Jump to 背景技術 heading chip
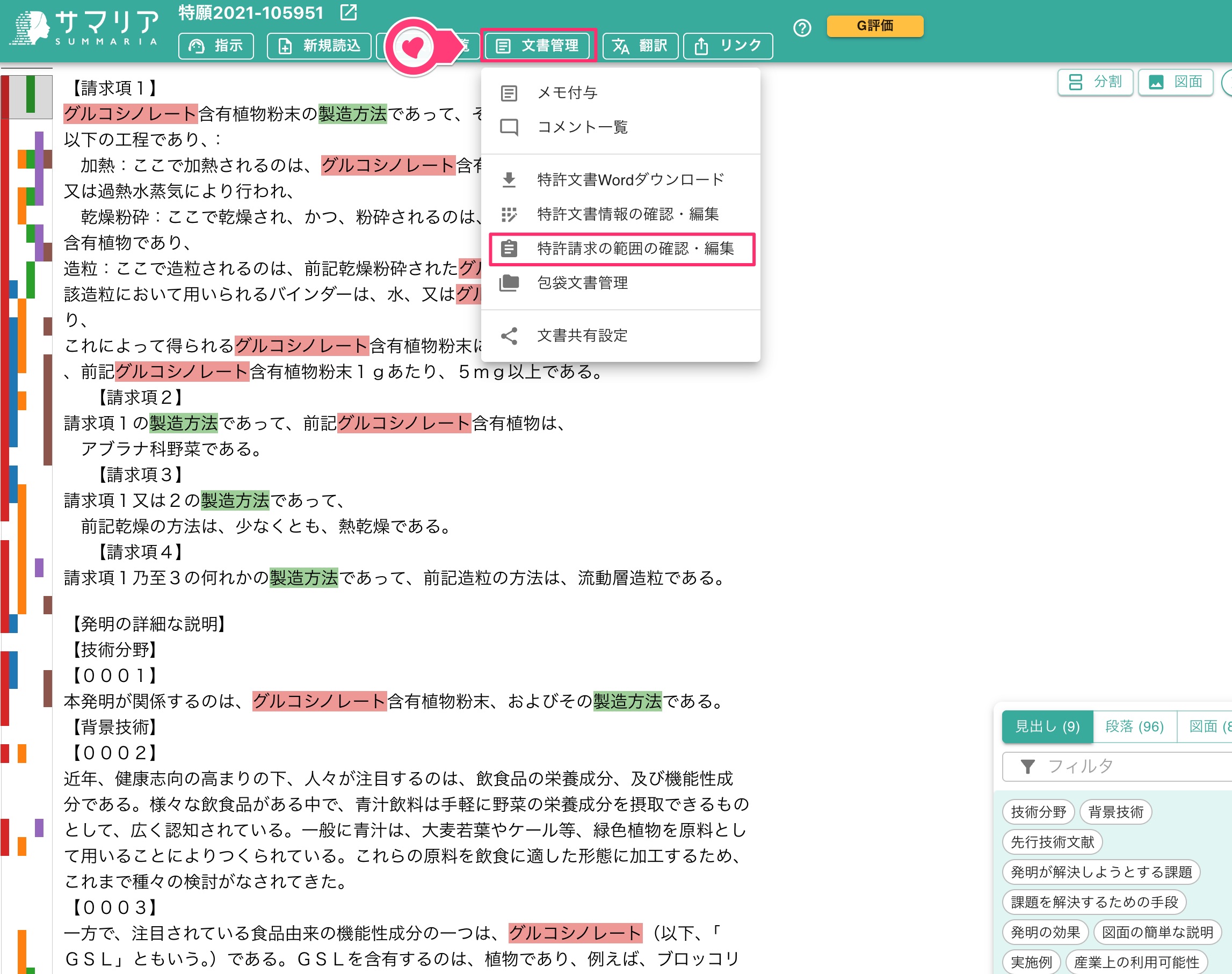This screenshot has width=1232, height=974. tap(1115, 812)
